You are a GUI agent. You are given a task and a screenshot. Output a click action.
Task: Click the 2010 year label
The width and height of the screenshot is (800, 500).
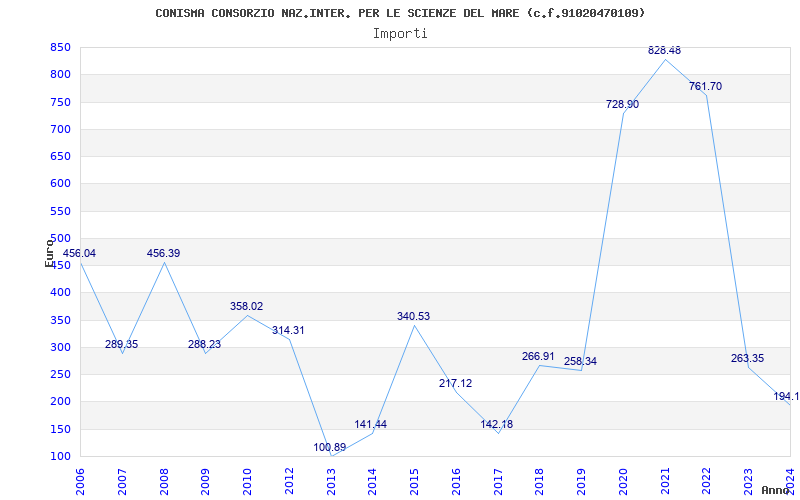click(247, 482)
